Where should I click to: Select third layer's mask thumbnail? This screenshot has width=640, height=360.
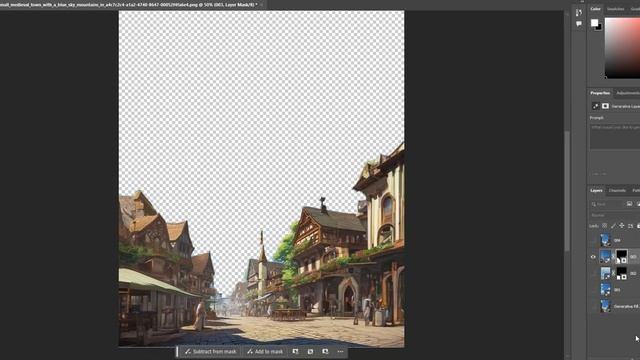pos(621,273)
